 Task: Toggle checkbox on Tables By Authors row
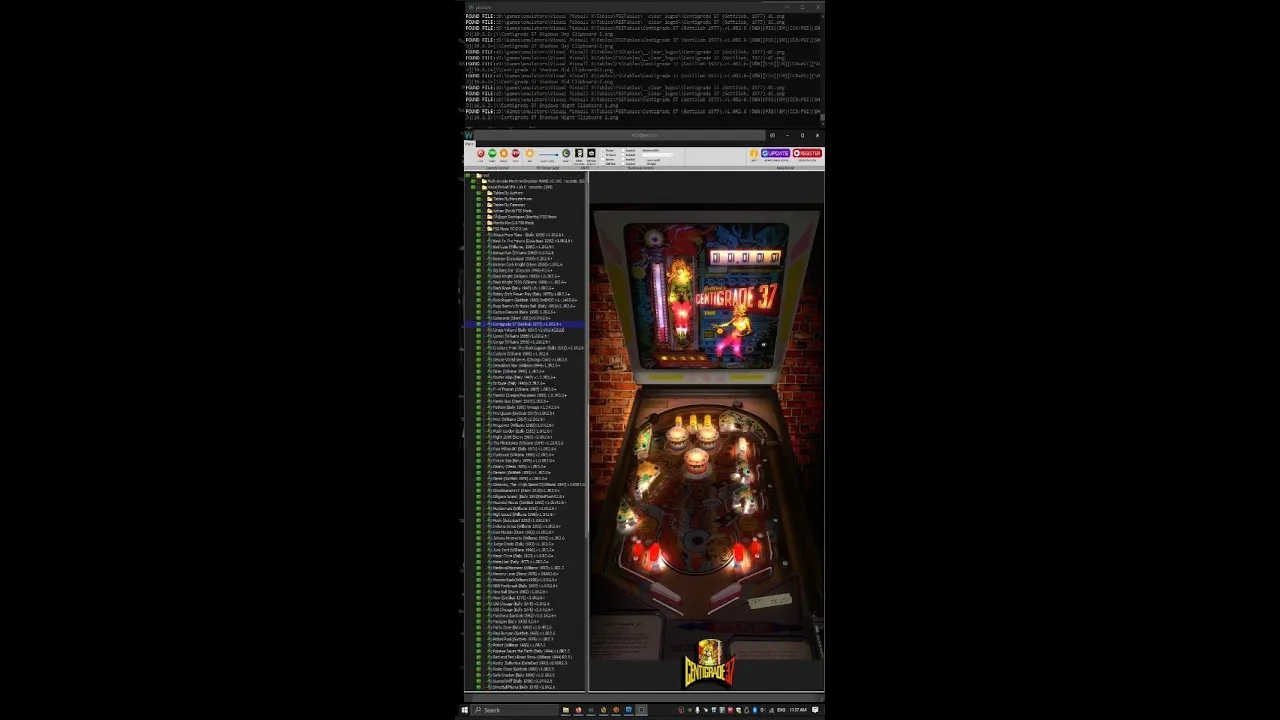483,193
